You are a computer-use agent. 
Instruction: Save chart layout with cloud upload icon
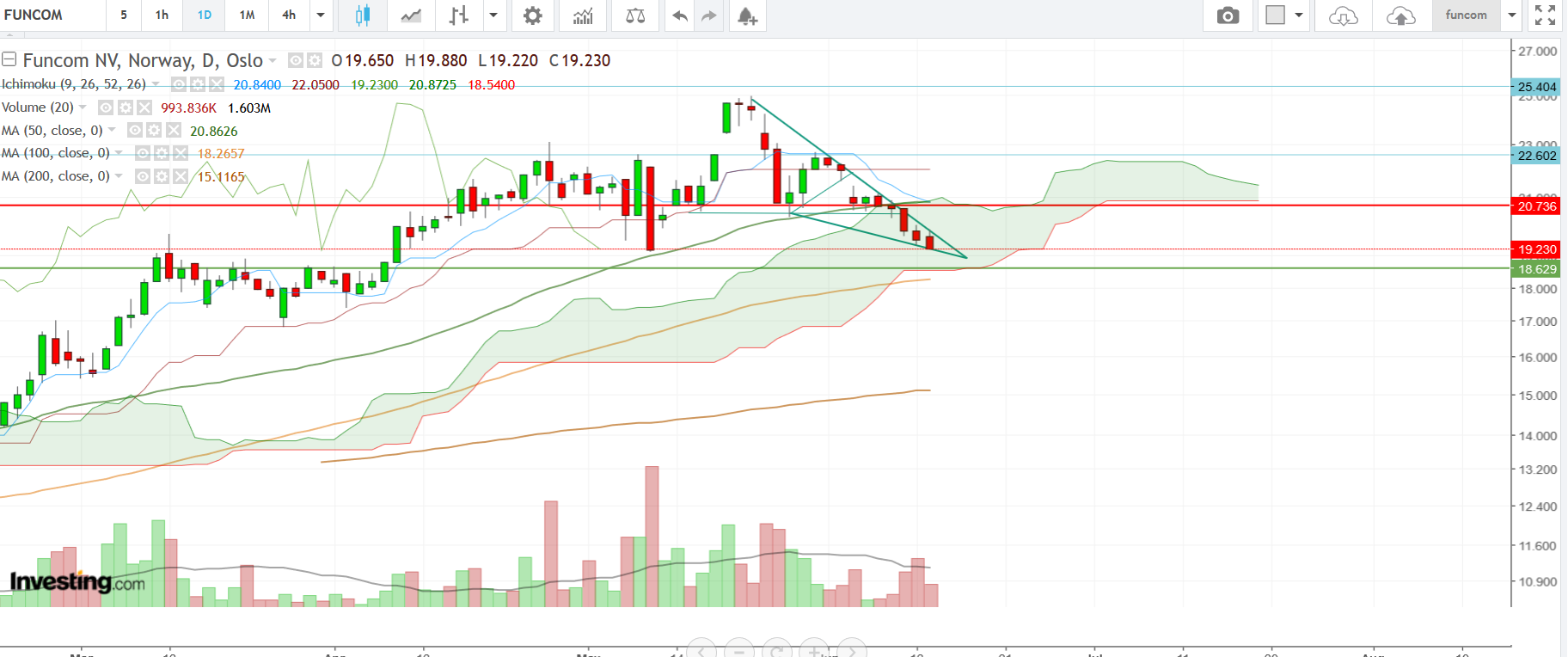point(1401,15)
